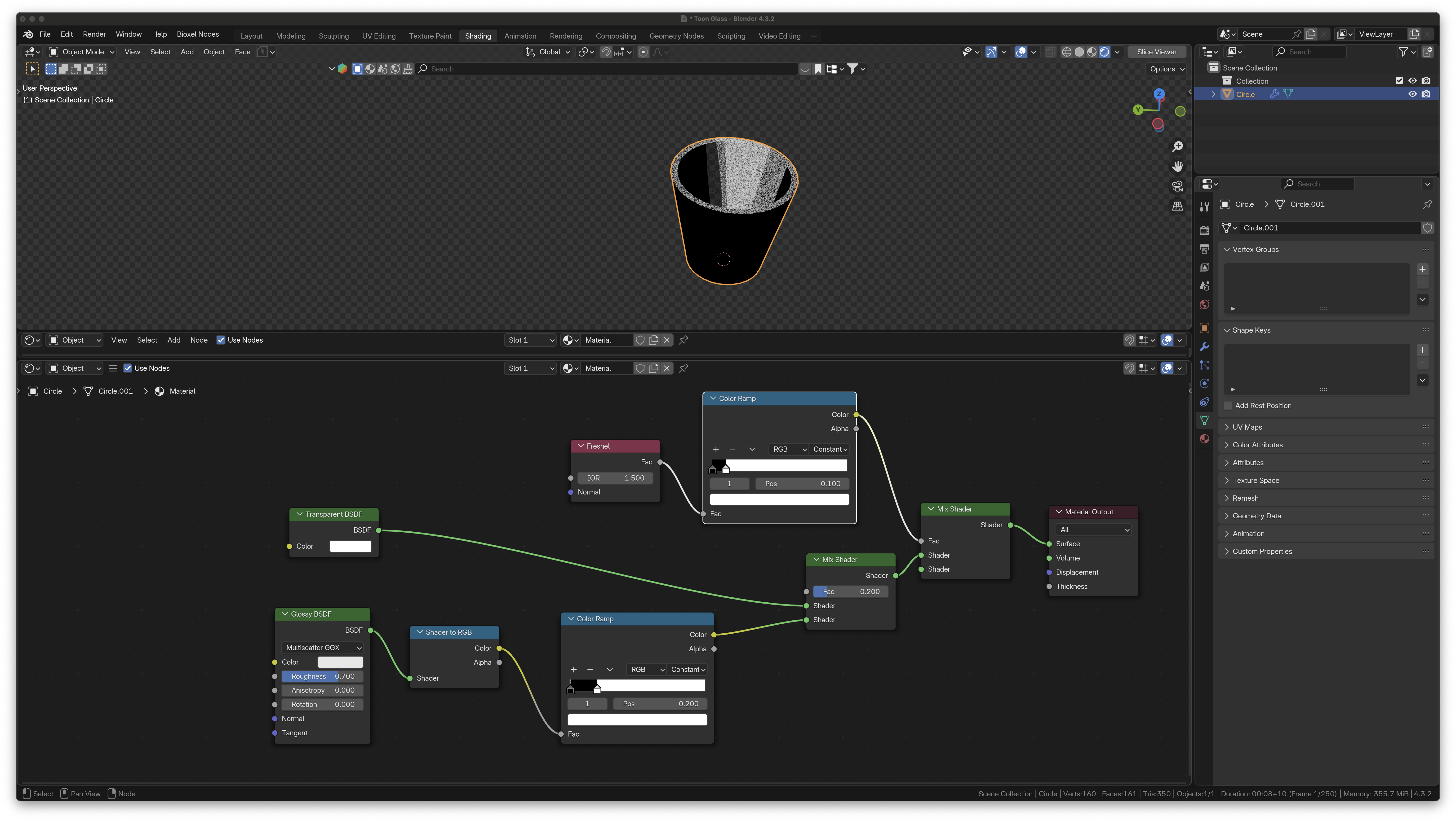Open the Scene properties tab icon
This screenshot has height=821, width=1456.
point(1204,286)
